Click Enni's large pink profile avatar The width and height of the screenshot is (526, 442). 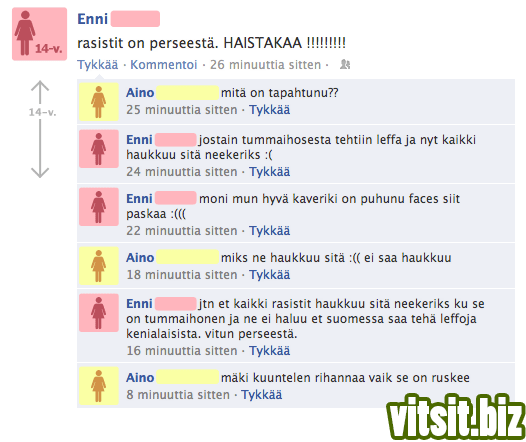click(39, 34)
